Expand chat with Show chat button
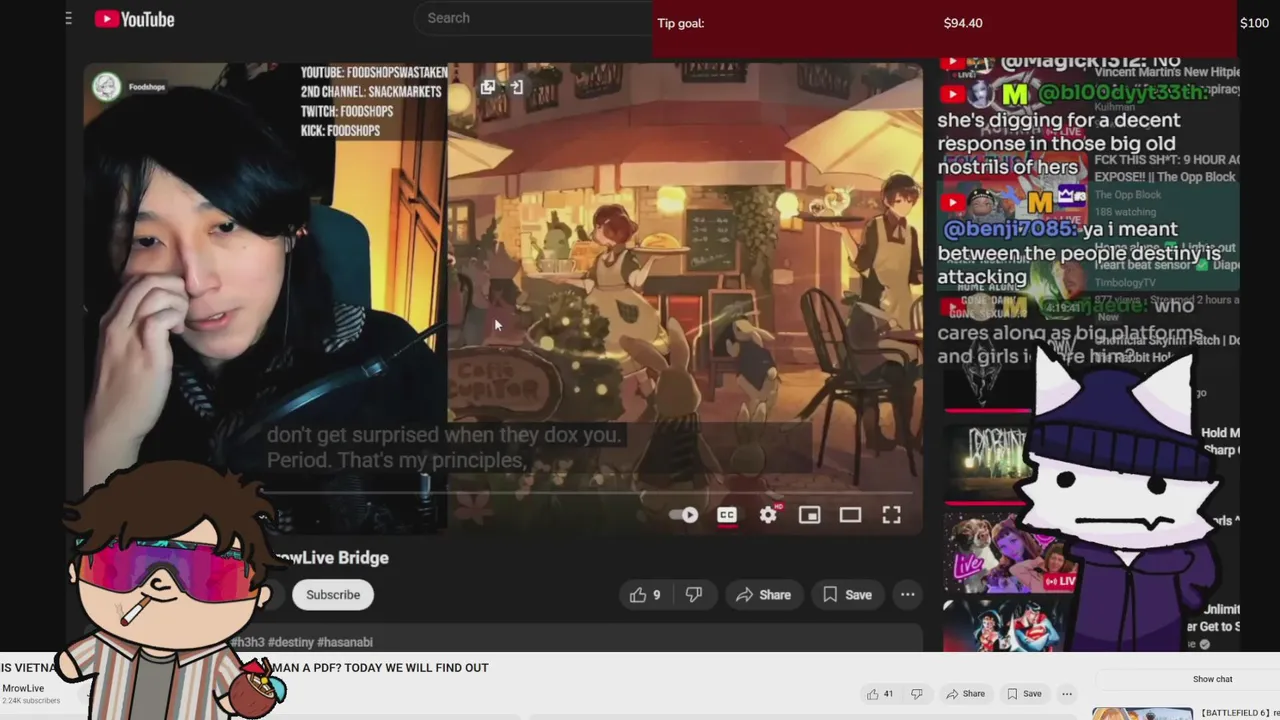1280x720 pixels. 1212,679
